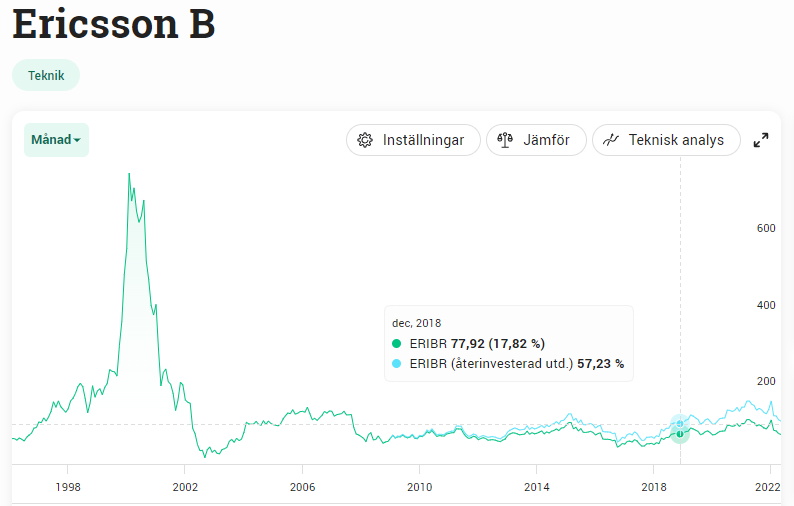Click the 400 value on price axis
Viewport: 794px width, 506px height.
766,305
